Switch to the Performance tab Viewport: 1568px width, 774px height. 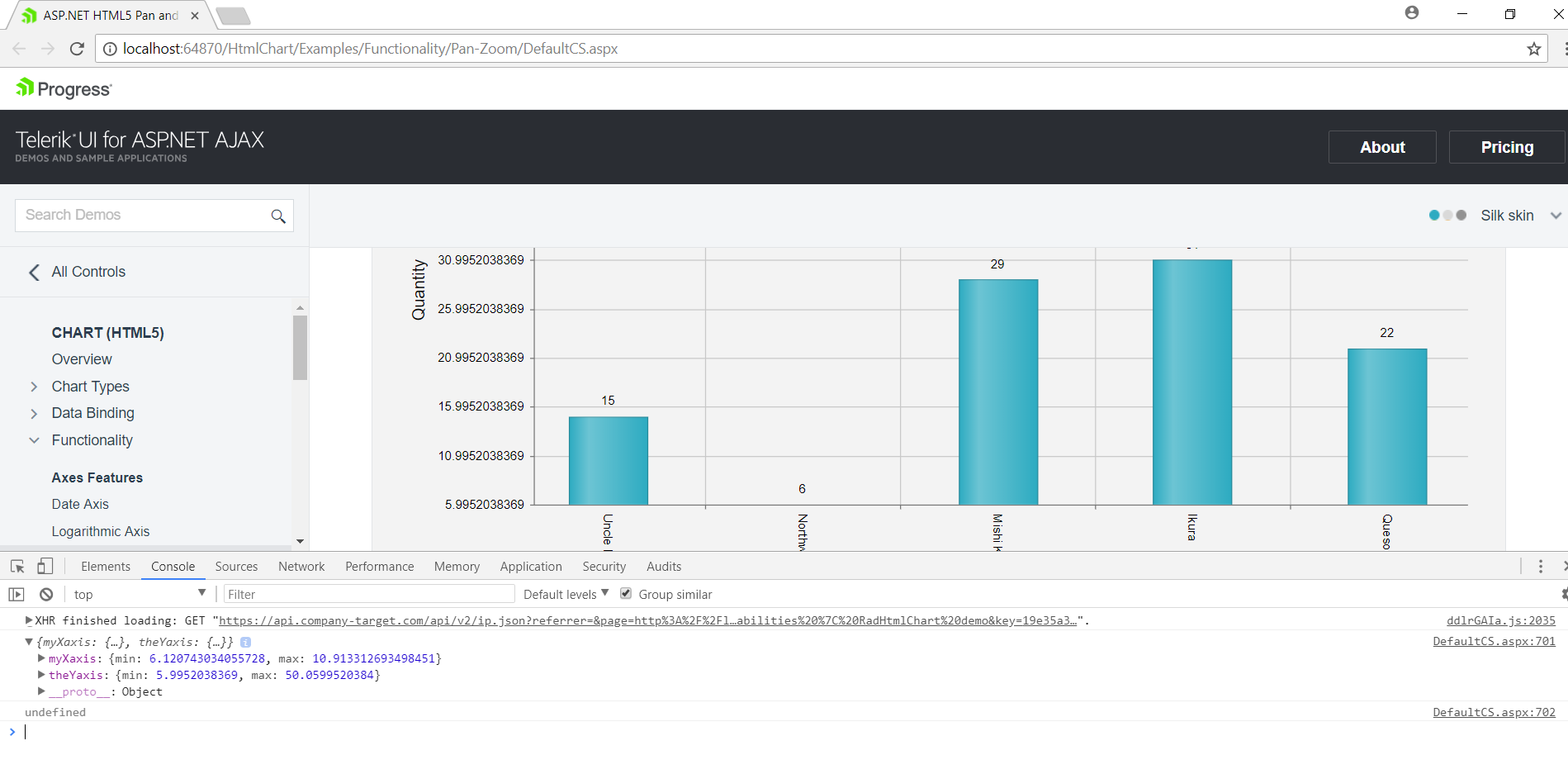[x=380, y=567]
